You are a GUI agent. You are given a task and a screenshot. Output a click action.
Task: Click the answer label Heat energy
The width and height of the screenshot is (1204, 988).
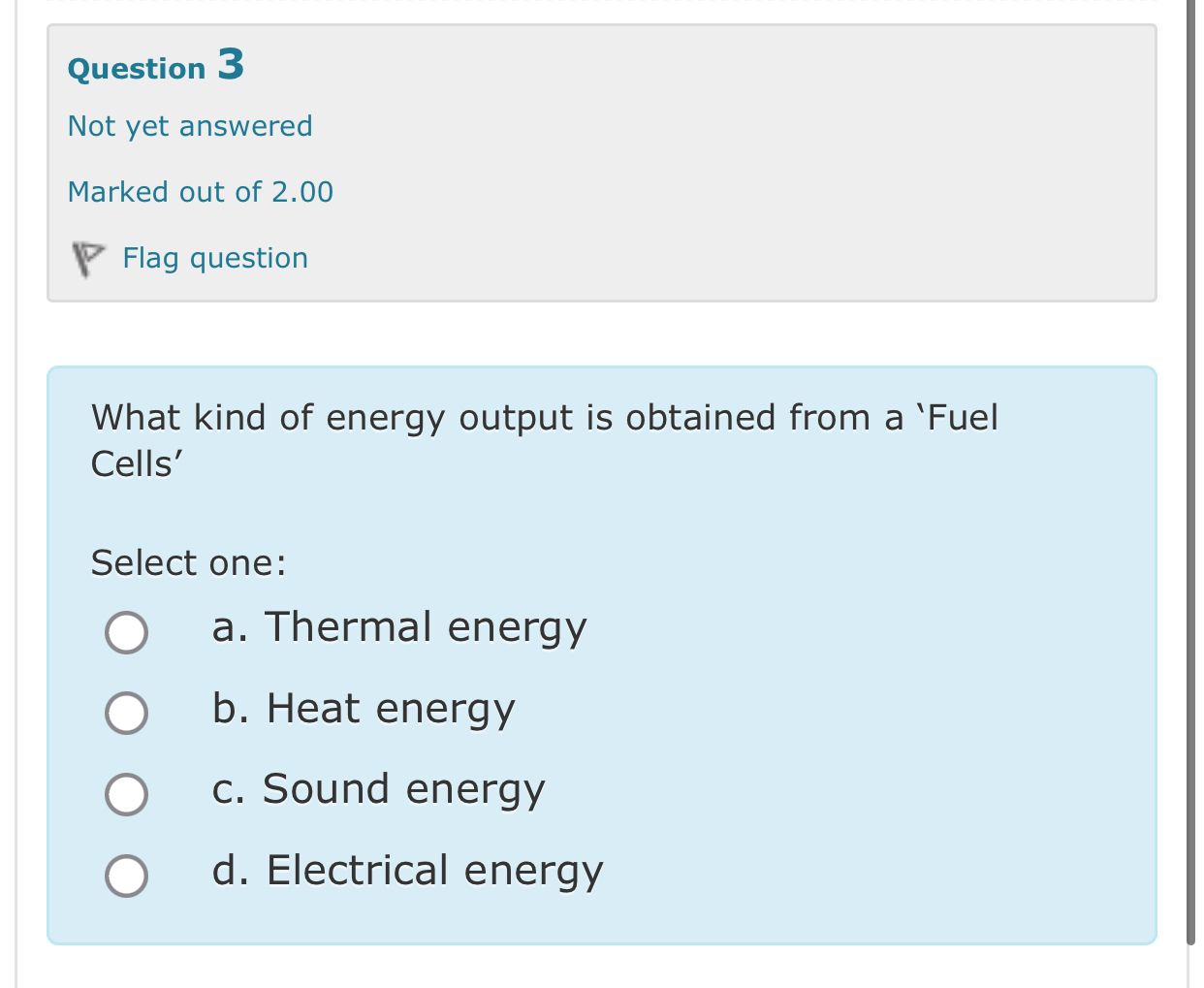(x=365, y=709)
